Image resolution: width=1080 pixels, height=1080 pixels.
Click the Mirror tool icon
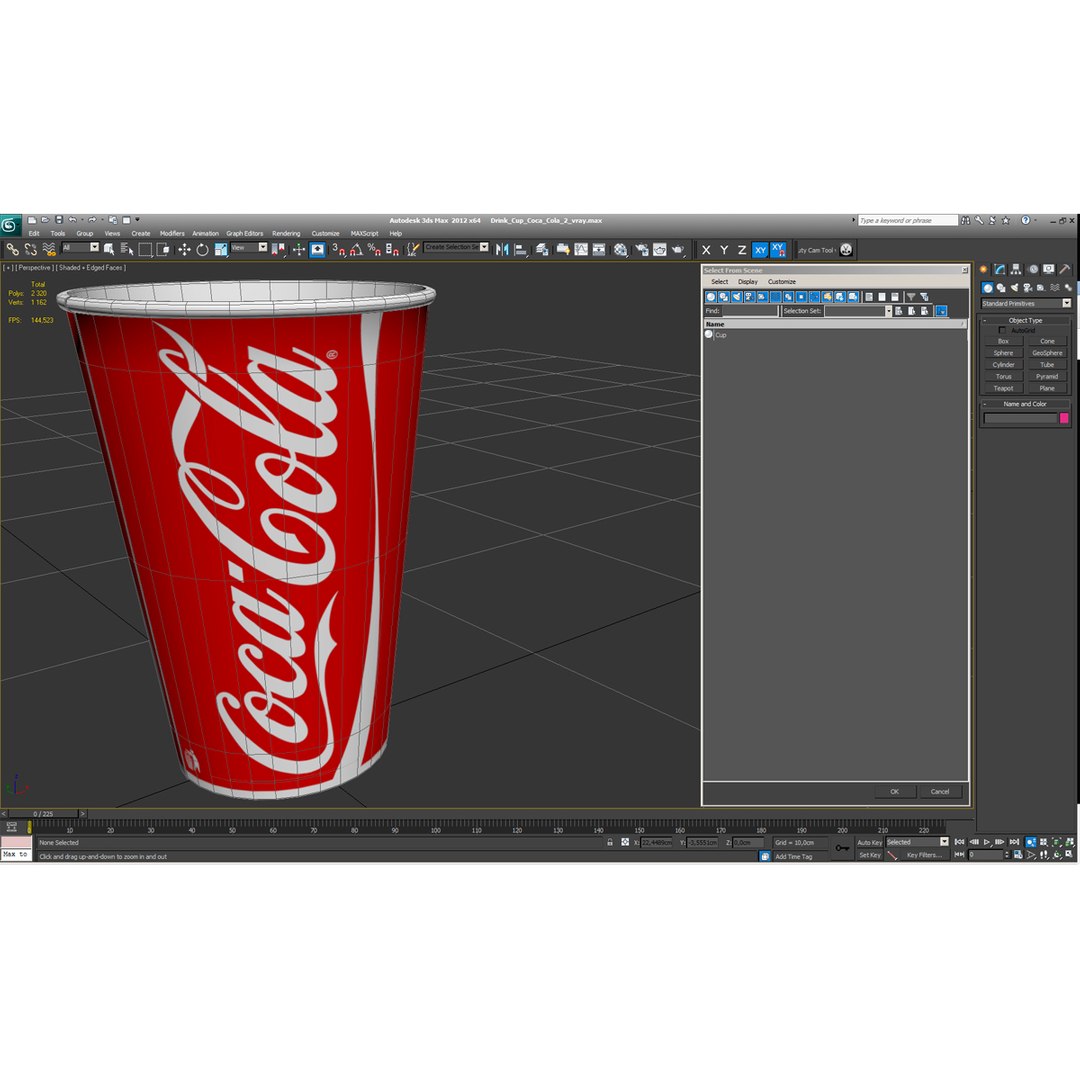502,249
